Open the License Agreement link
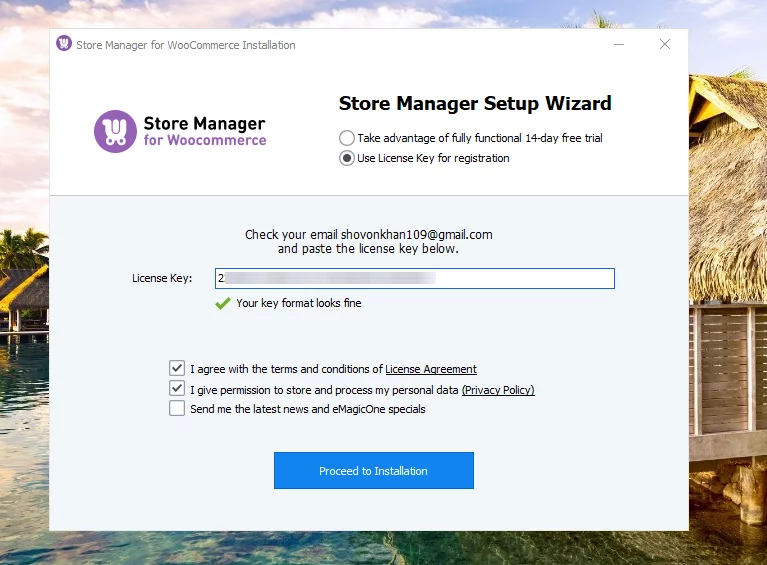 tap(431, 369)
